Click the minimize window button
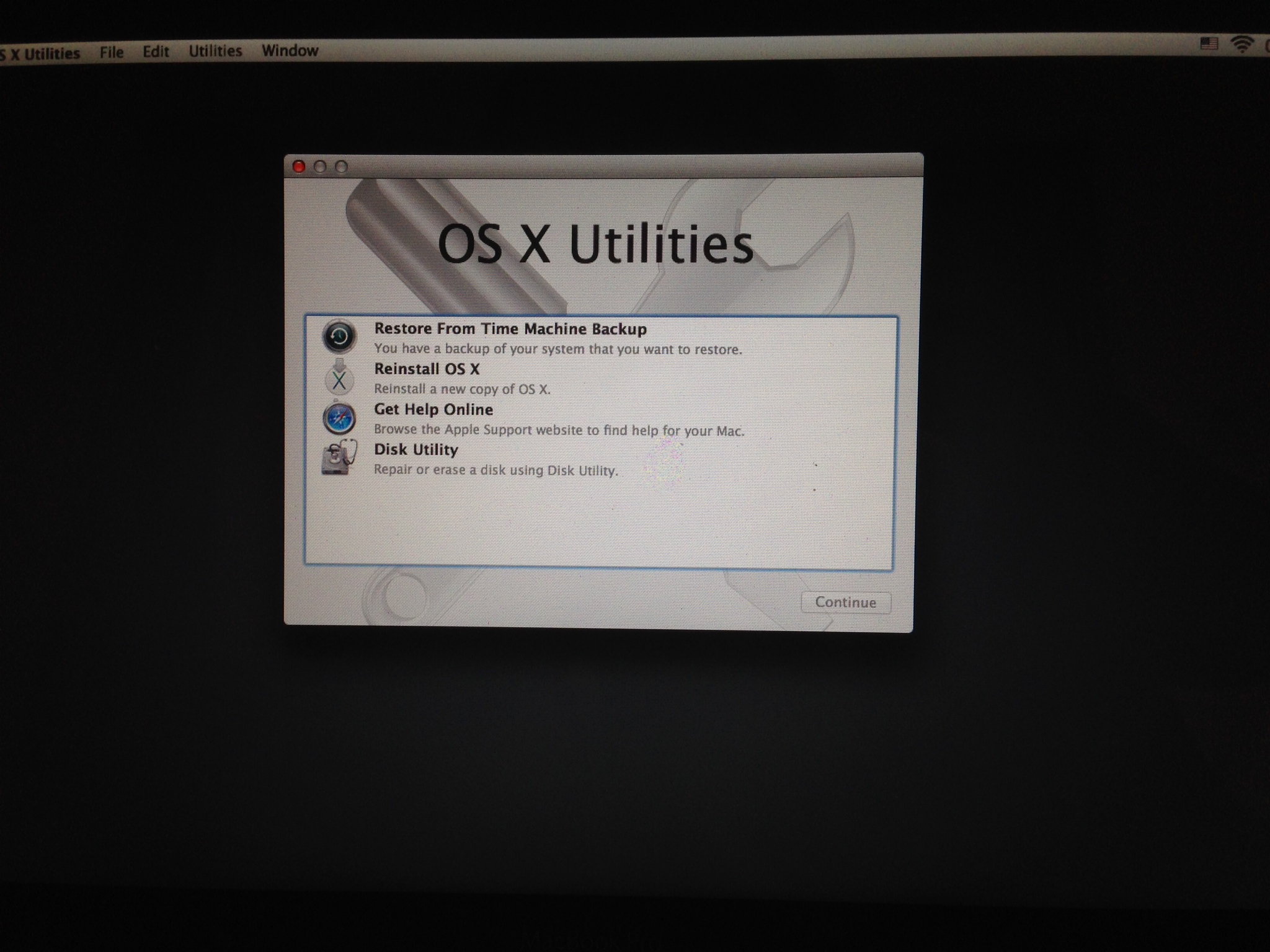Image resolution: width=1270 pixels, height=952 pixels. (320, 166)
